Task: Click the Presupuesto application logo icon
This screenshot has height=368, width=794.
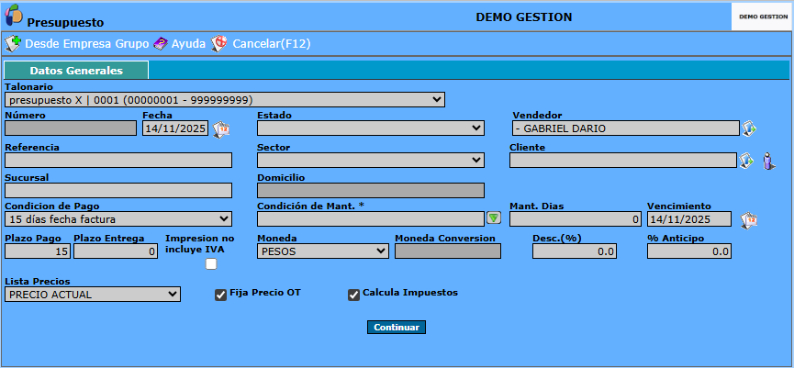Action: (13, 15)
